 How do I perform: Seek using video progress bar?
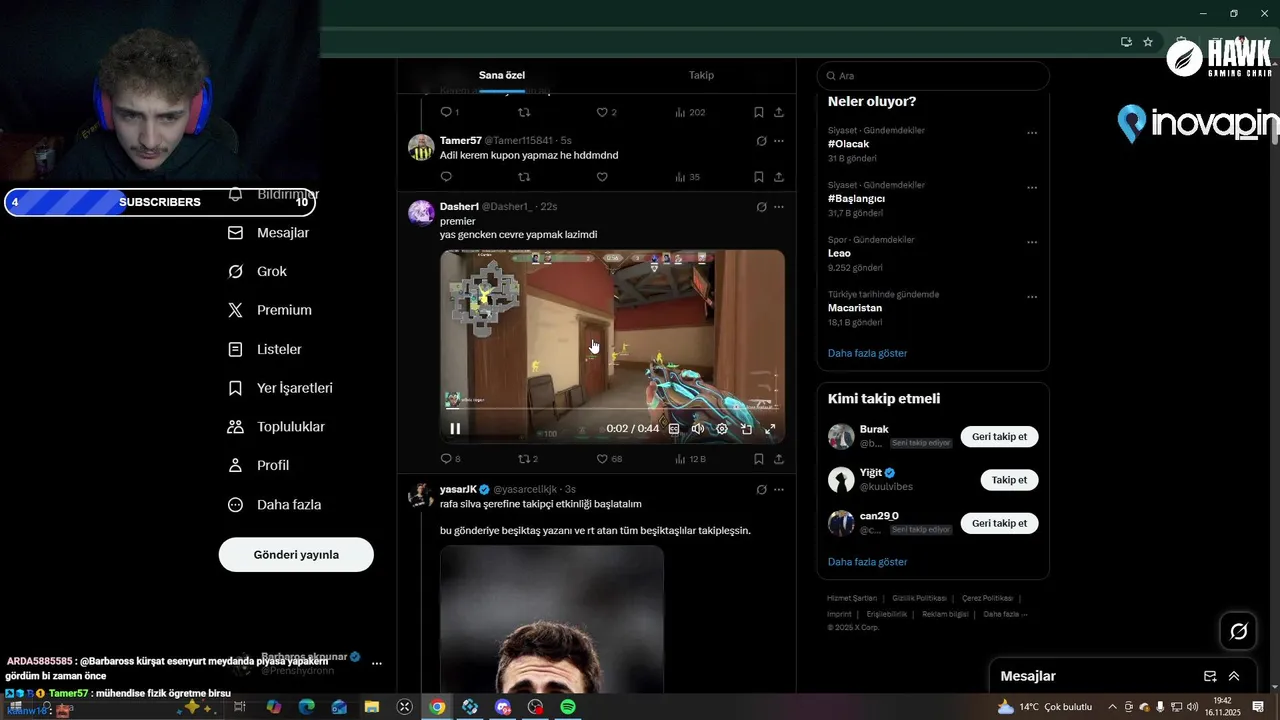tap(612, 409)
